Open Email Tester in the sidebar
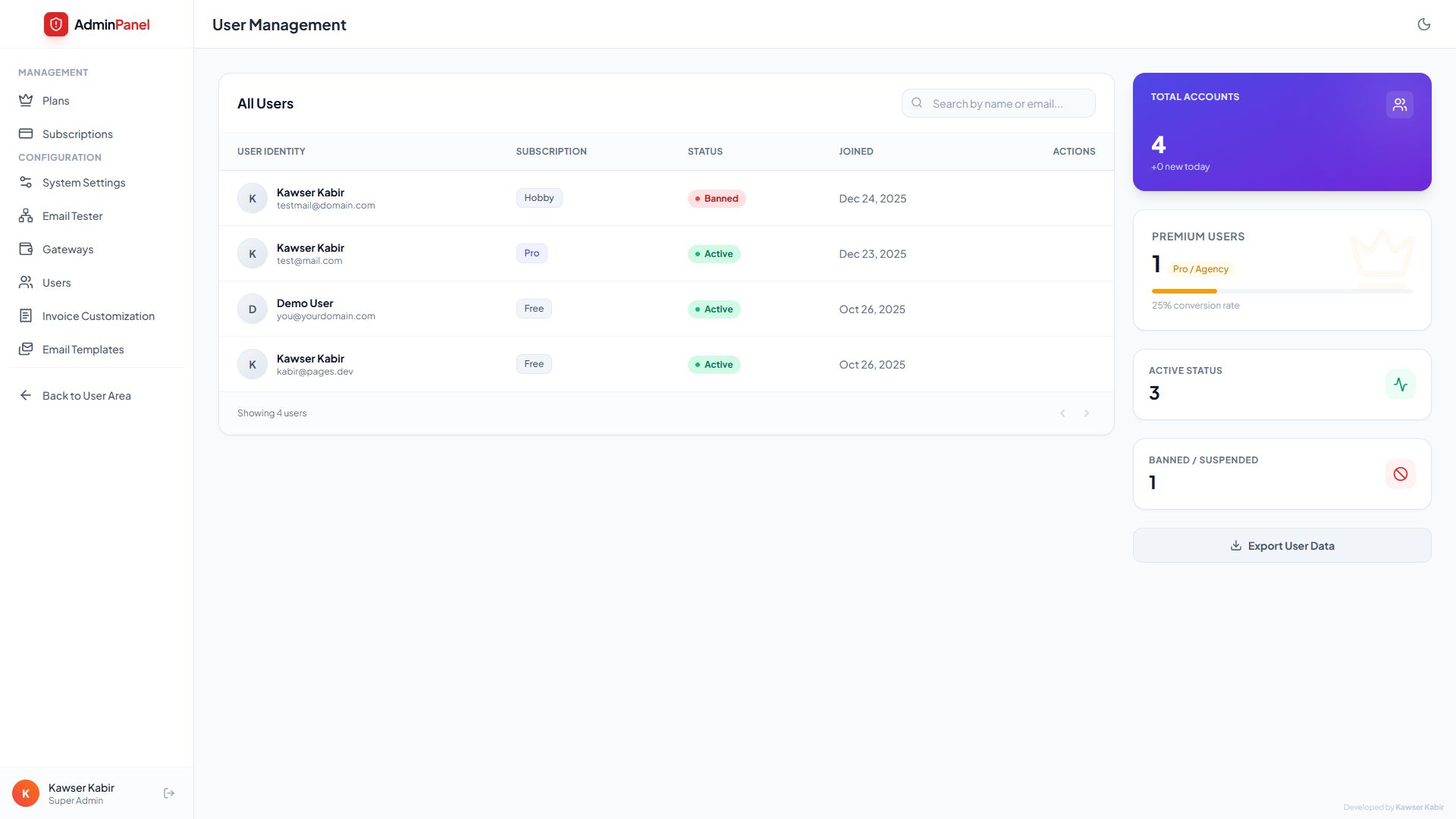Image resolution: width=1456 pixels, height=819 pixels. 72,216
